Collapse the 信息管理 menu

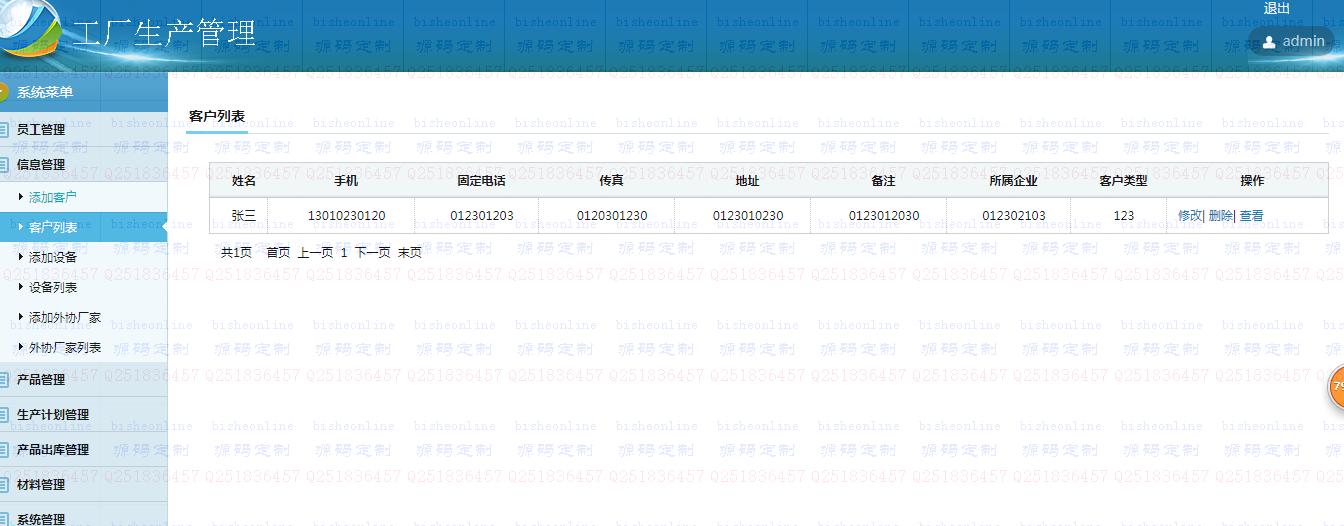[x=84, y=164]
